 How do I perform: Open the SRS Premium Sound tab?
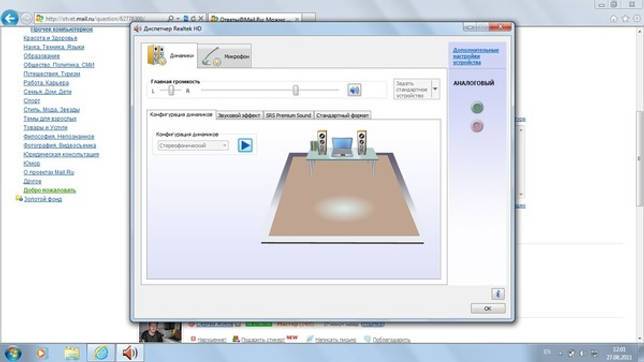pyautogui.click(x=288, y=115)
